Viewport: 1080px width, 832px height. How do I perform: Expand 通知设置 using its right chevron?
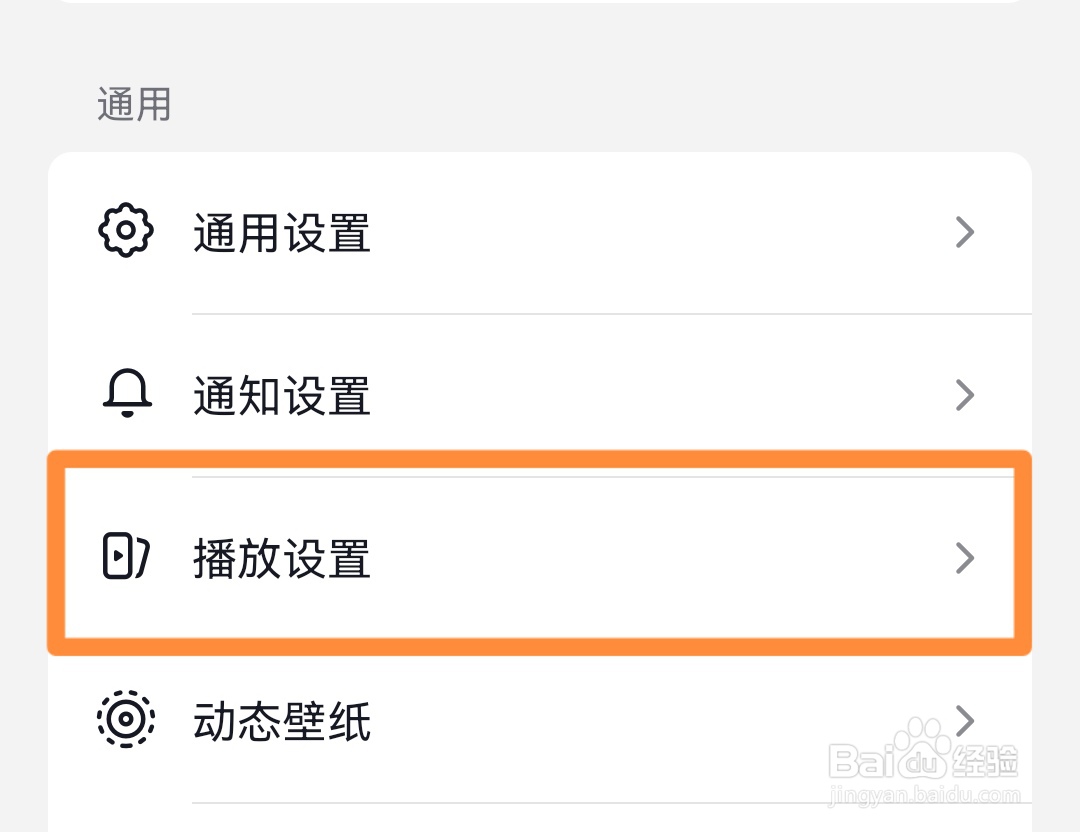(x=964, y=395)
